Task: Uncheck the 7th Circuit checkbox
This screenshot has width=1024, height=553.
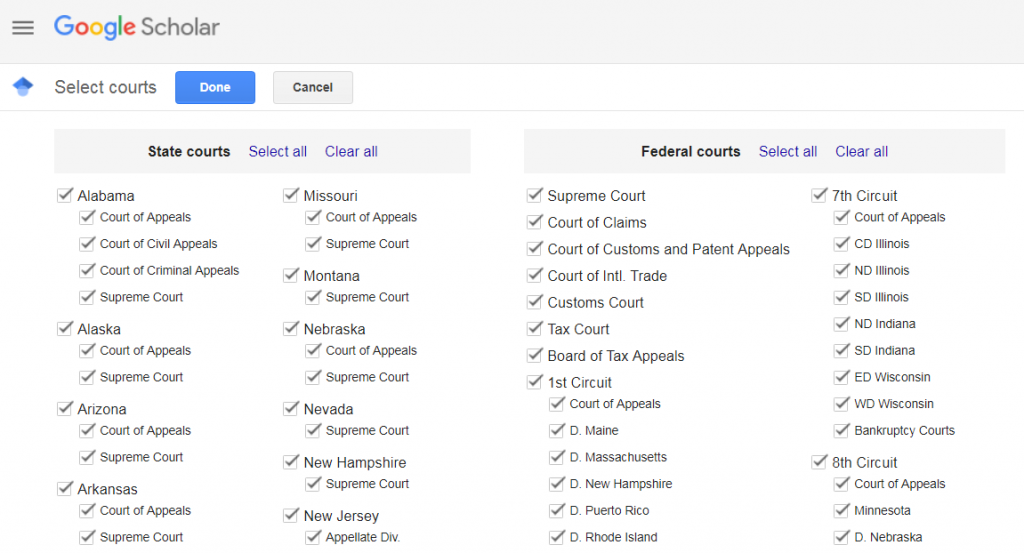Action: coord(819,195)
